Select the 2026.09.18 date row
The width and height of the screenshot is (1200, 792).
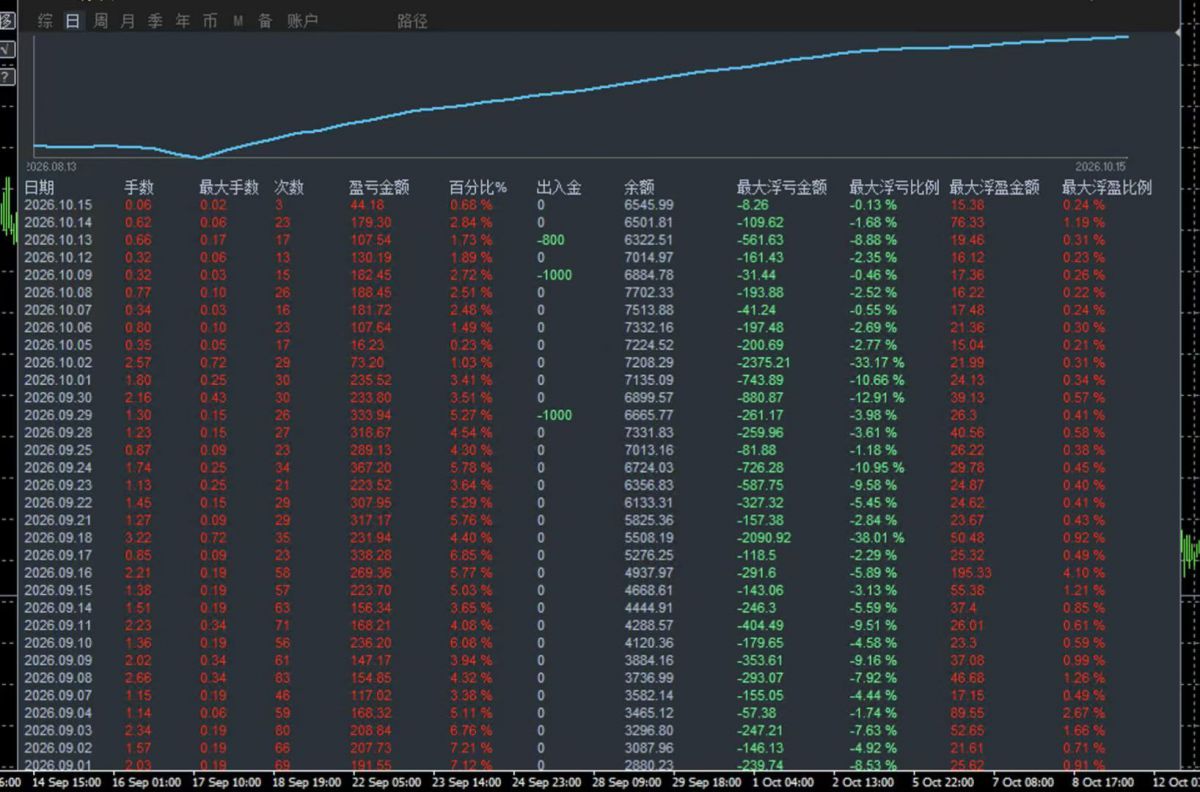pyautogui.click(x=58, y=537)
